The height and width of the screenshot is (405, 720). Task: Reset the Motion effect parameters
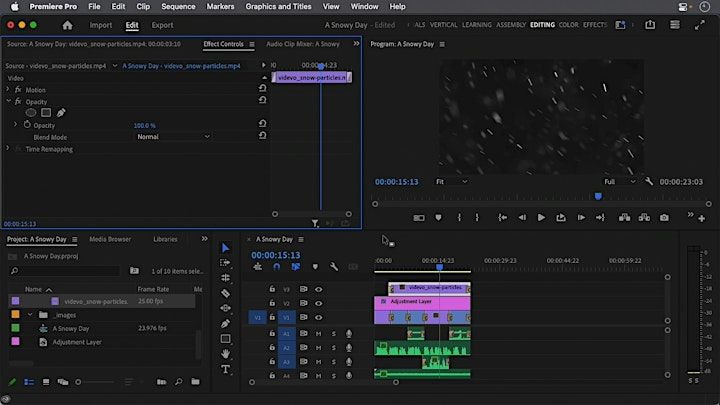point(262,89)
